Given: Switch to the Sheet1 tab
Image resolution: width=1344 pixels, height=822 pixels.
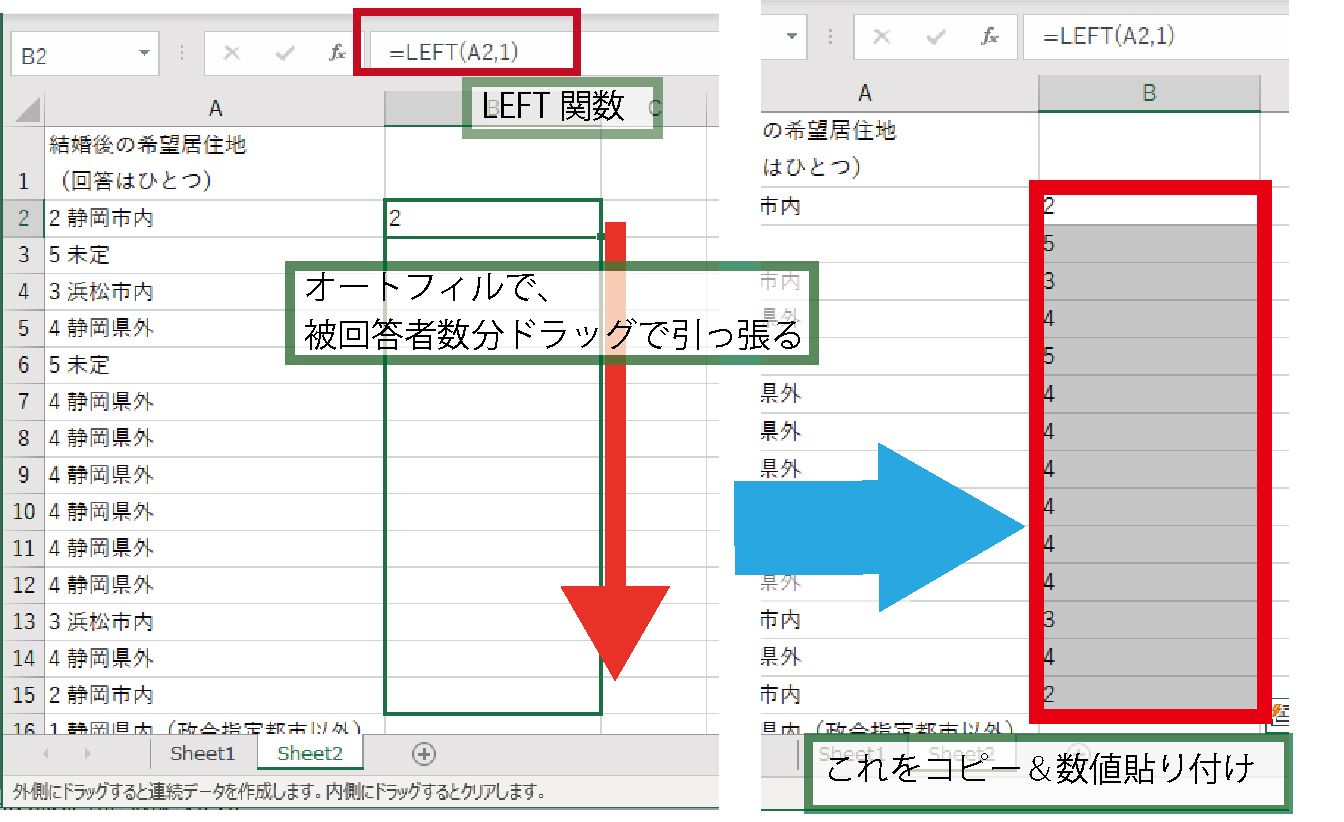Looking at the screenshot, I should pos(203,754).
